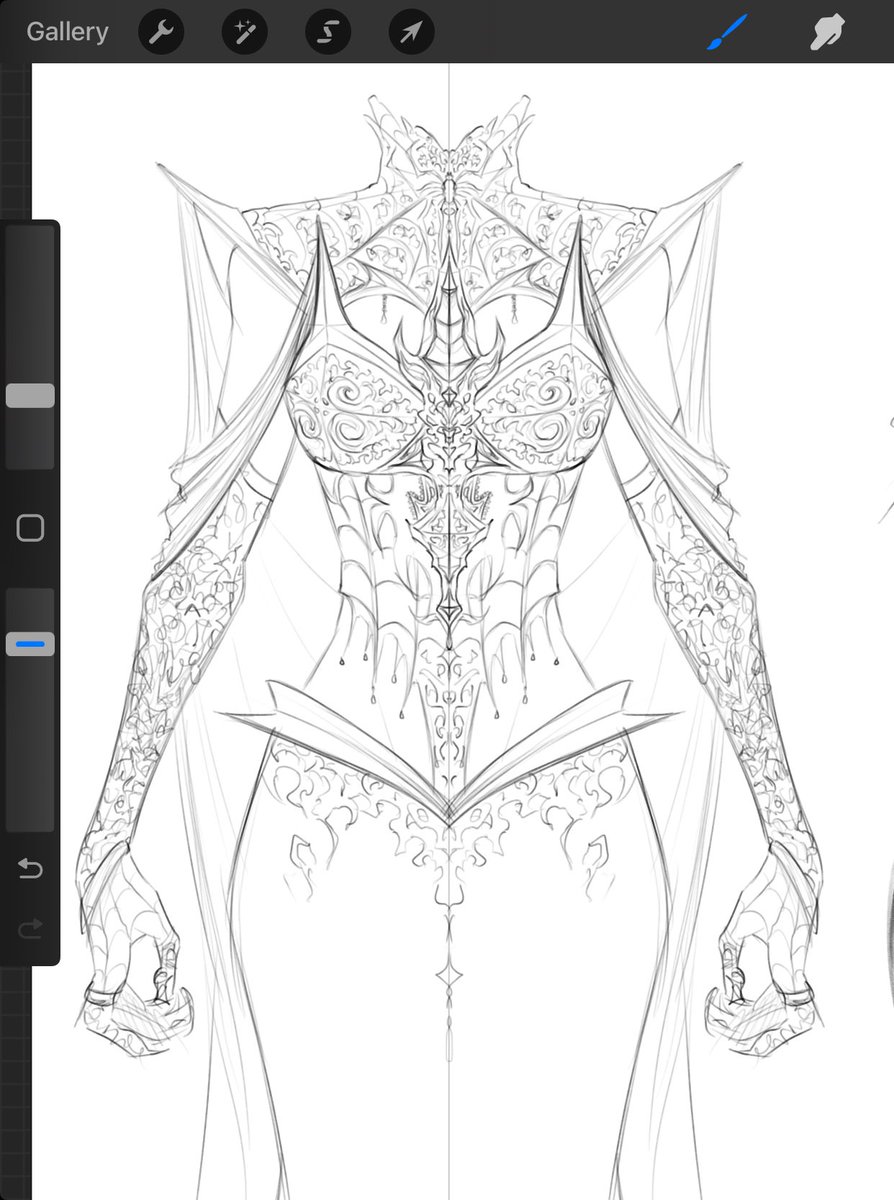Activate the Selection tool
Image resolution: width=894 pixels, height=1200 pixels.
pos(328,32)
